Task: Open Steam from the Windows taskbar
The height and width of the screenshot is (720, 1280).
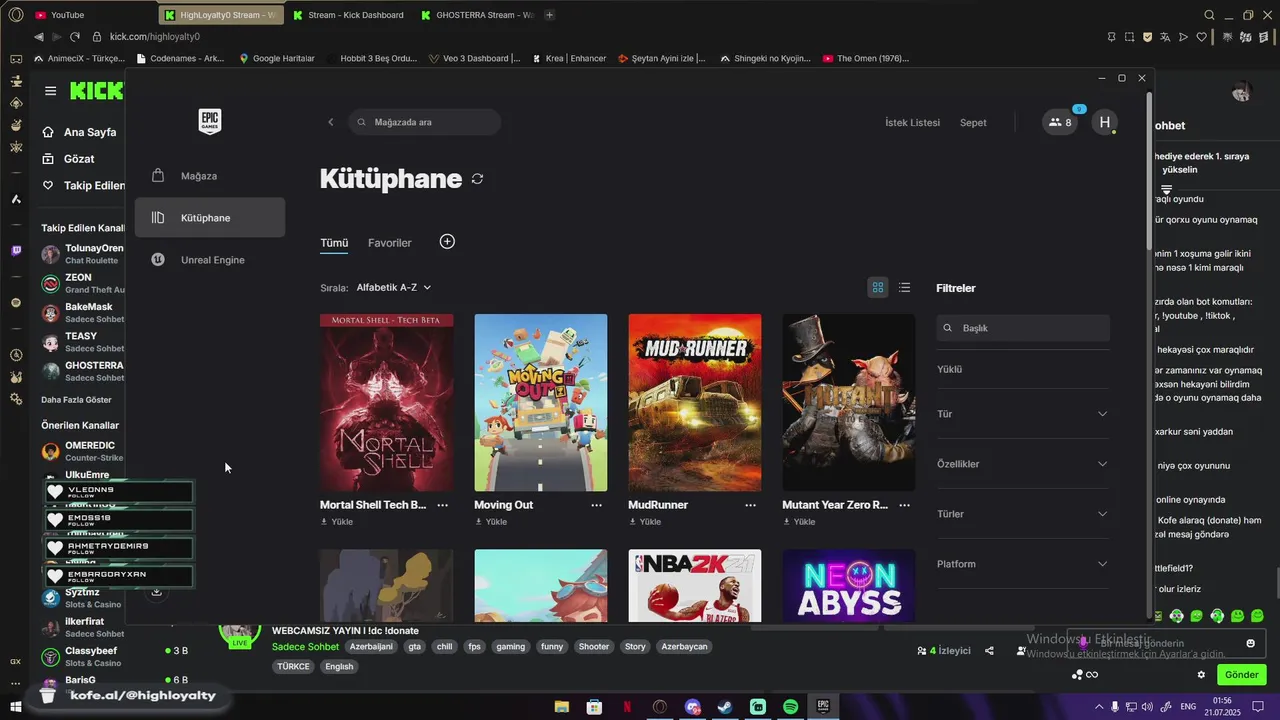Action: 725,707
